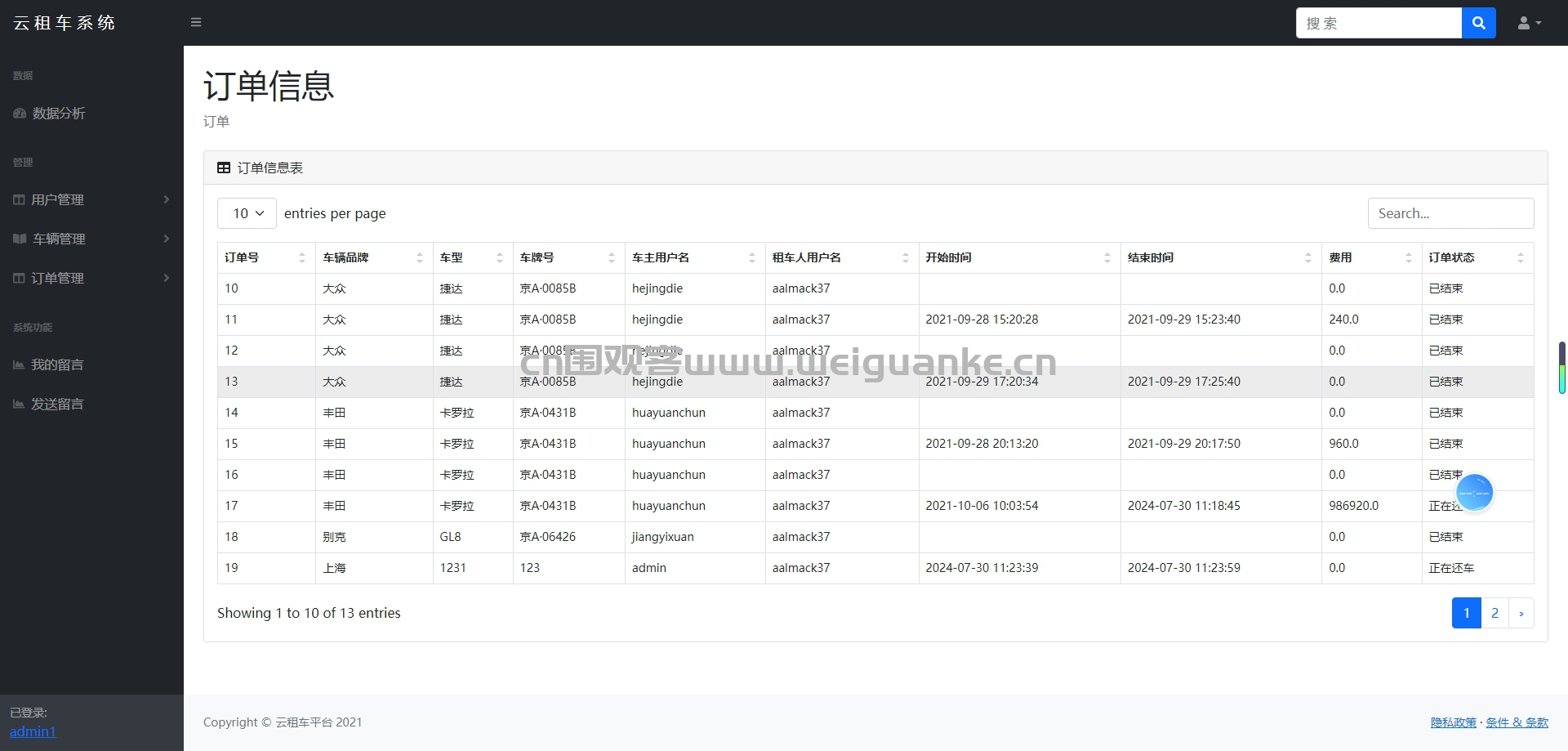This screenshot has height=751, width=1568.
Task: Click owner admin in order 19 row
Action: (x=649, y=568)
